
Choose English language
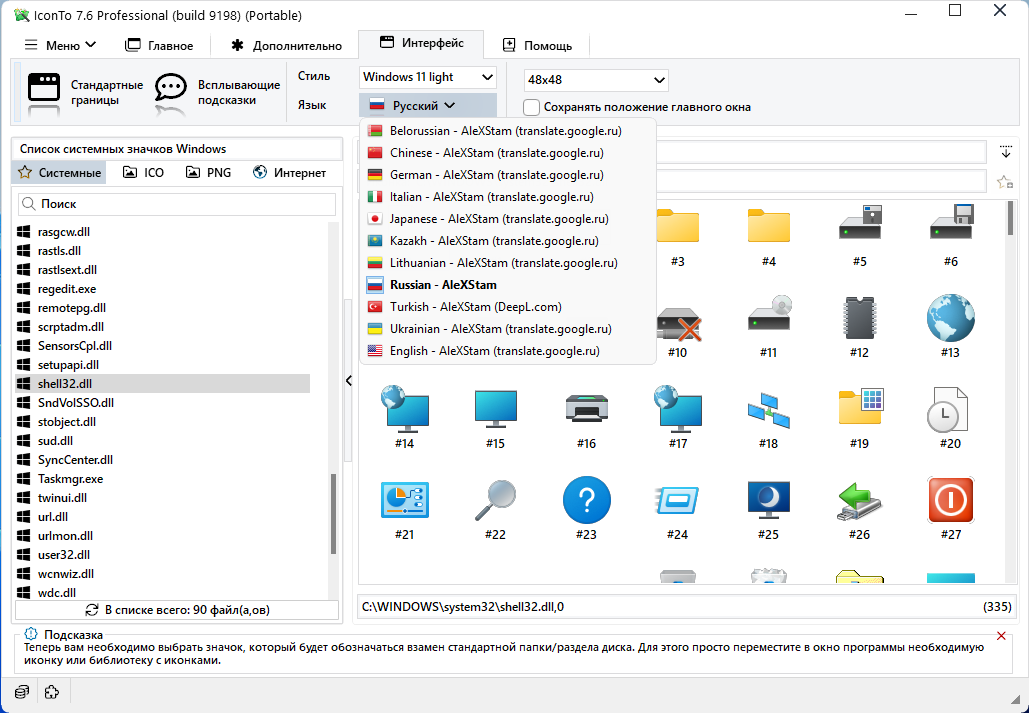pyautogui.click(x=508, y=351)
